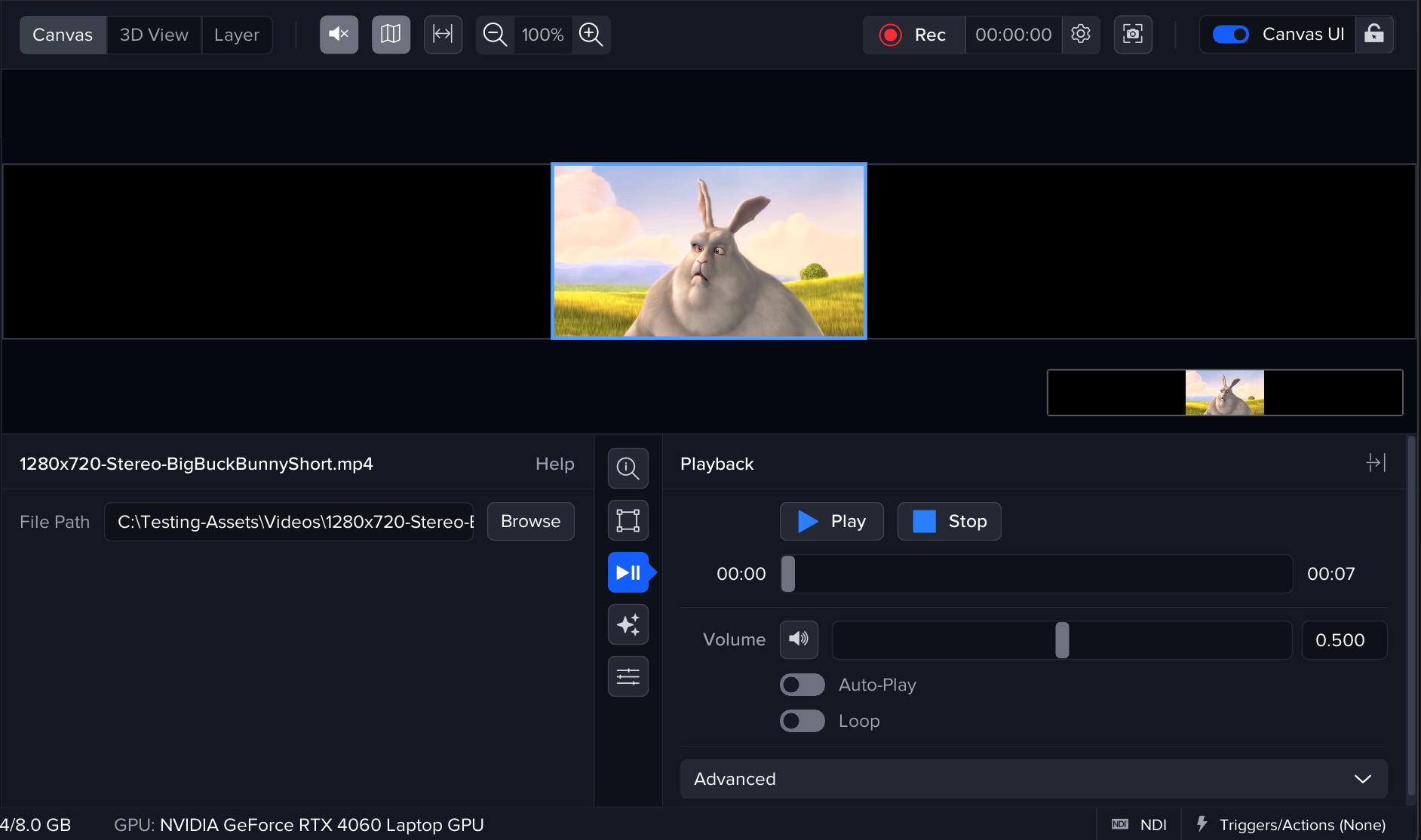Toggle the canvas map overview icon
1421x840 pixels.
[391, 35]
